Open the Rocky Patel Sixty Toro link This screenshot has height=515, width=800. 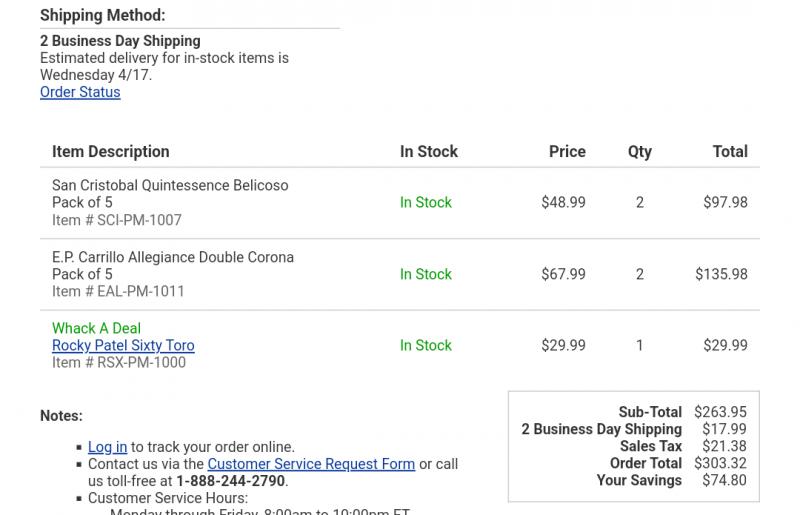click(123, 346)
